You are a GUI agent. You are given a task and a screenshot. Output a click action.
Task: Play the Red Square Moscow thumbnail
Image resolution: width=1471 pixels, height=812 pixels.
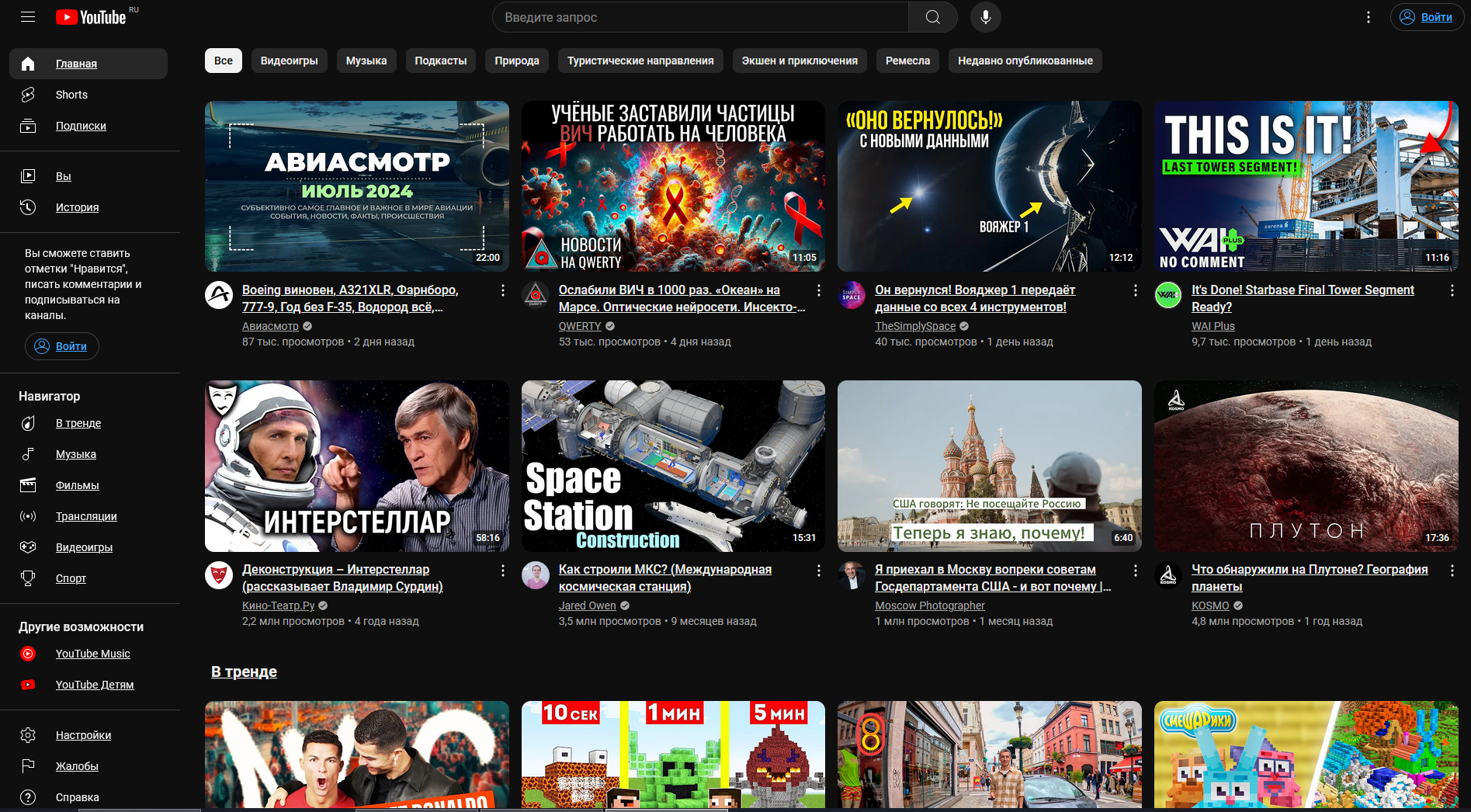(990, 466)
